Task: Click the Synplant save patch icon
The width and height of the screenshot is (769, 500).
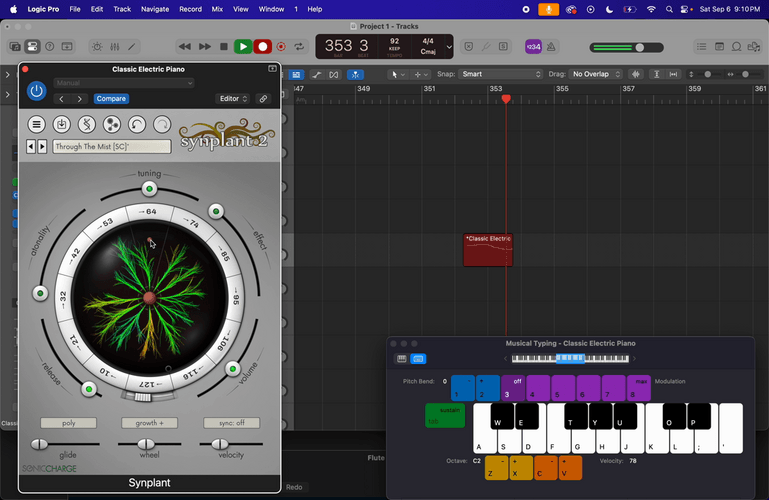Action: click(61, 124)
